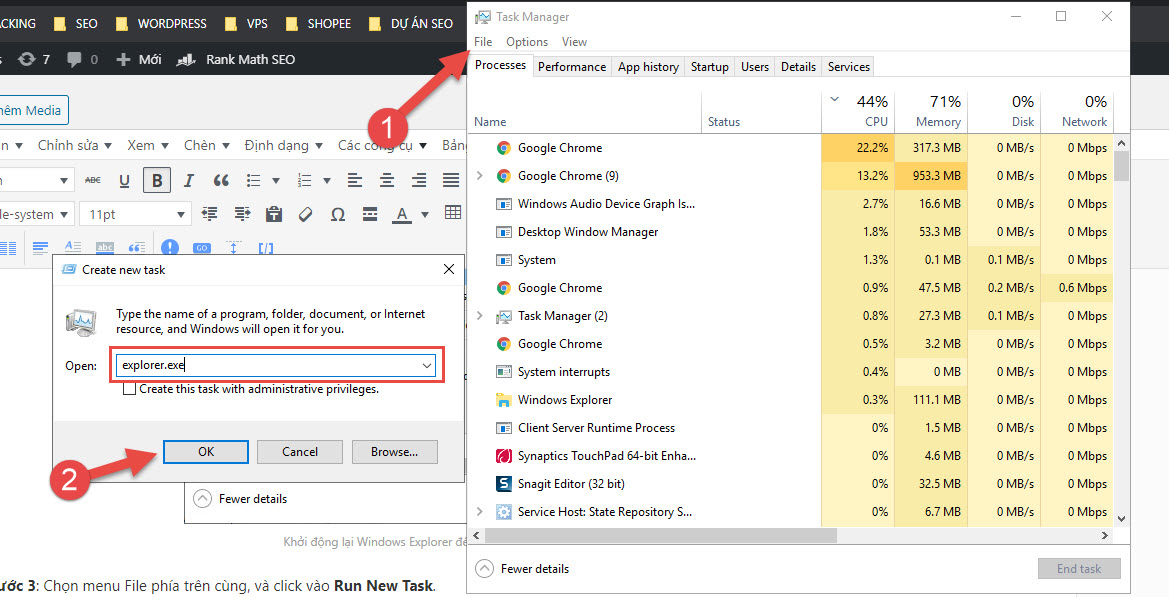
Task: Increase indent in the editor toolbar
Action: tap(242, 215)
